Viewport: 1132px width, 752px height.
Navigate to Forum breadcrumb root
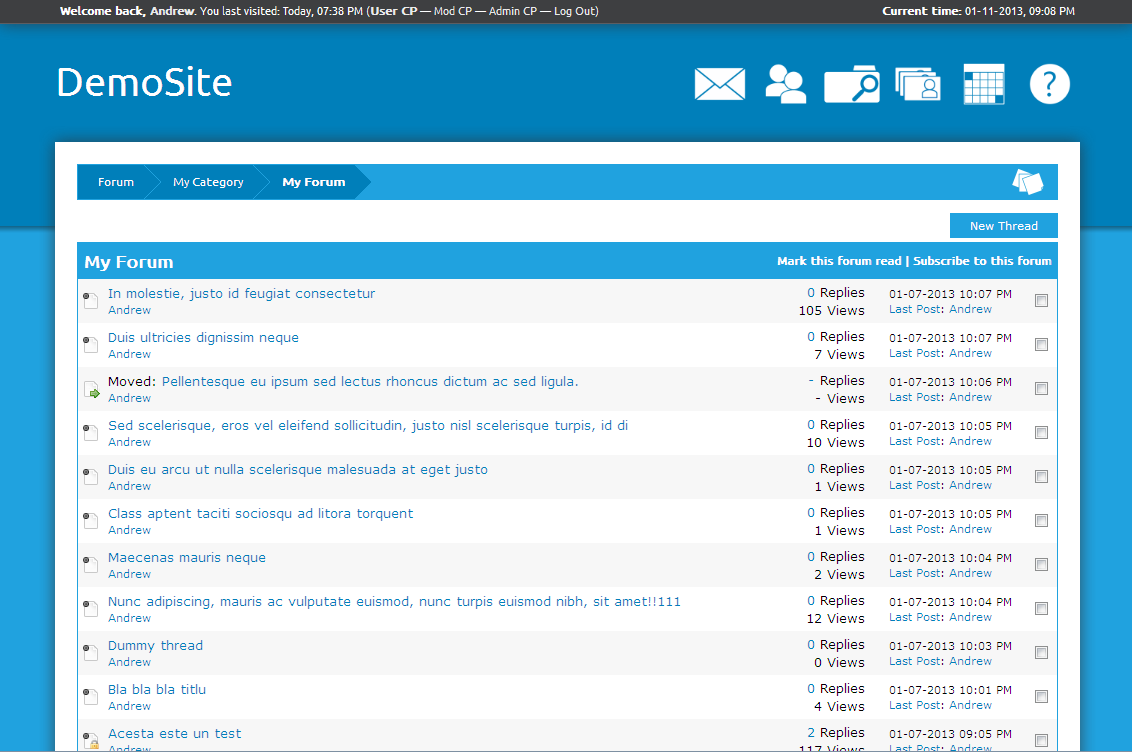click(115, 182)
